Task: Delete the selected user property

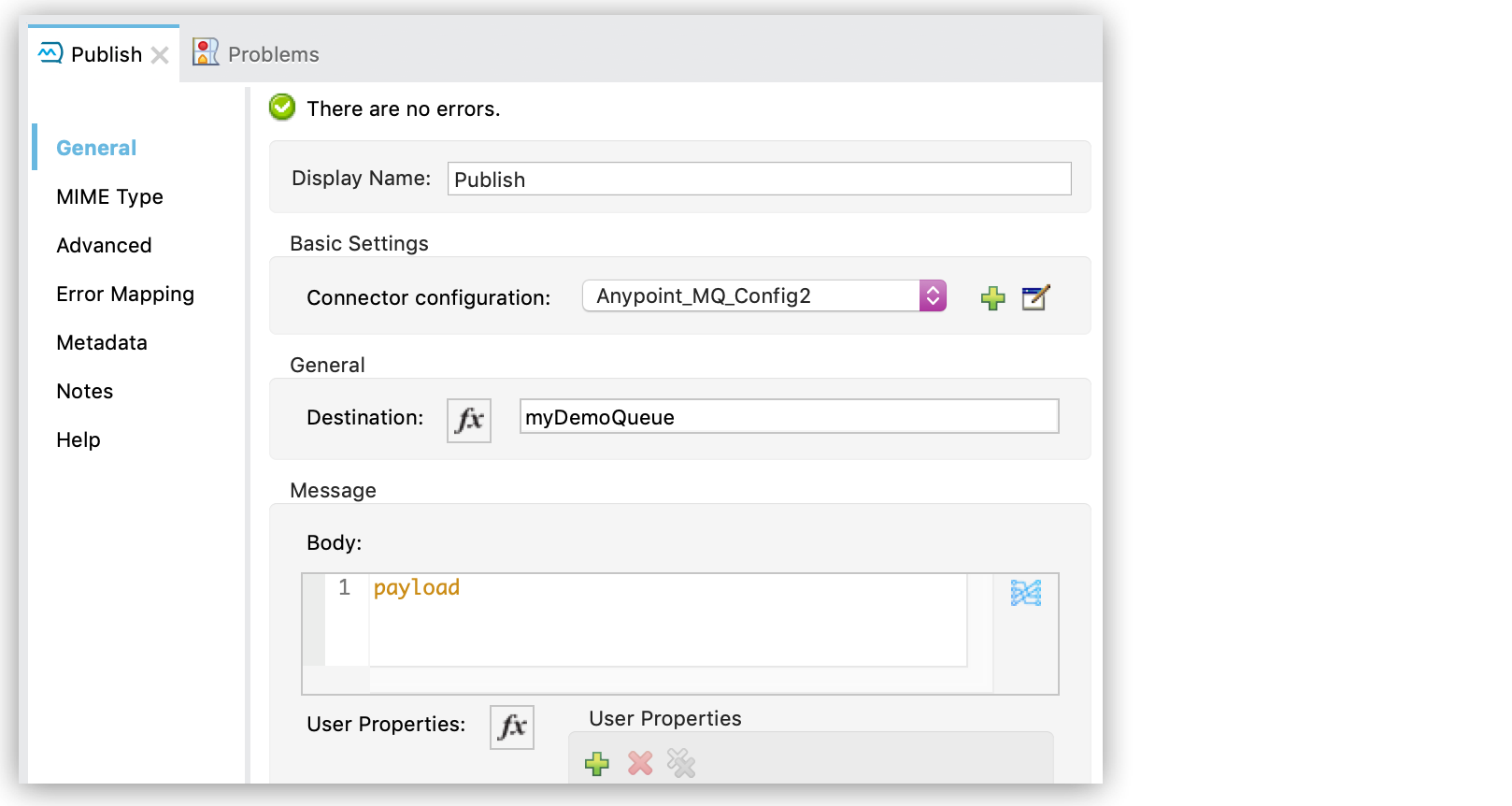Action: pyautogui.click(x=638, y=764)
